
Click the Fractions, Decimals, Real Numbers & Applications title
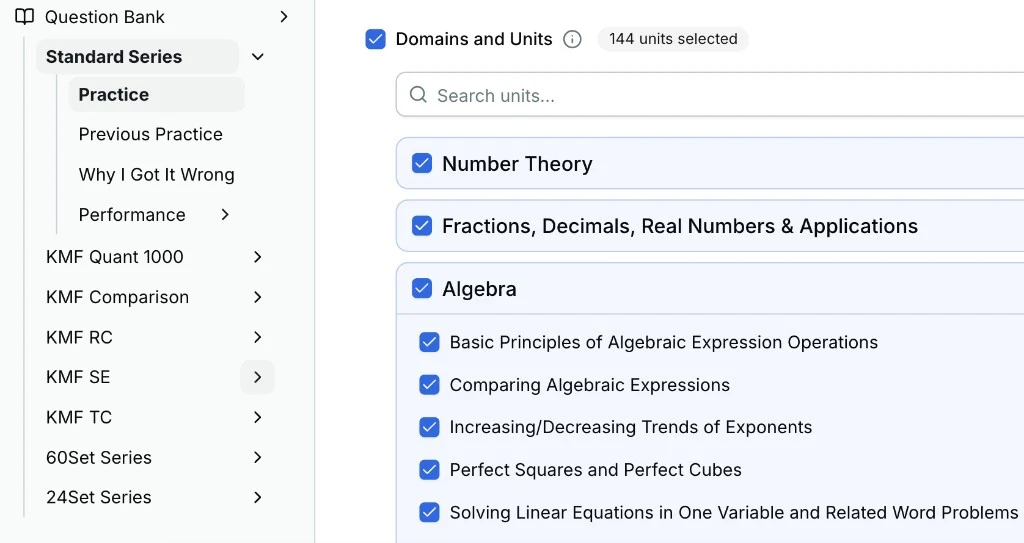pos(680,226)
